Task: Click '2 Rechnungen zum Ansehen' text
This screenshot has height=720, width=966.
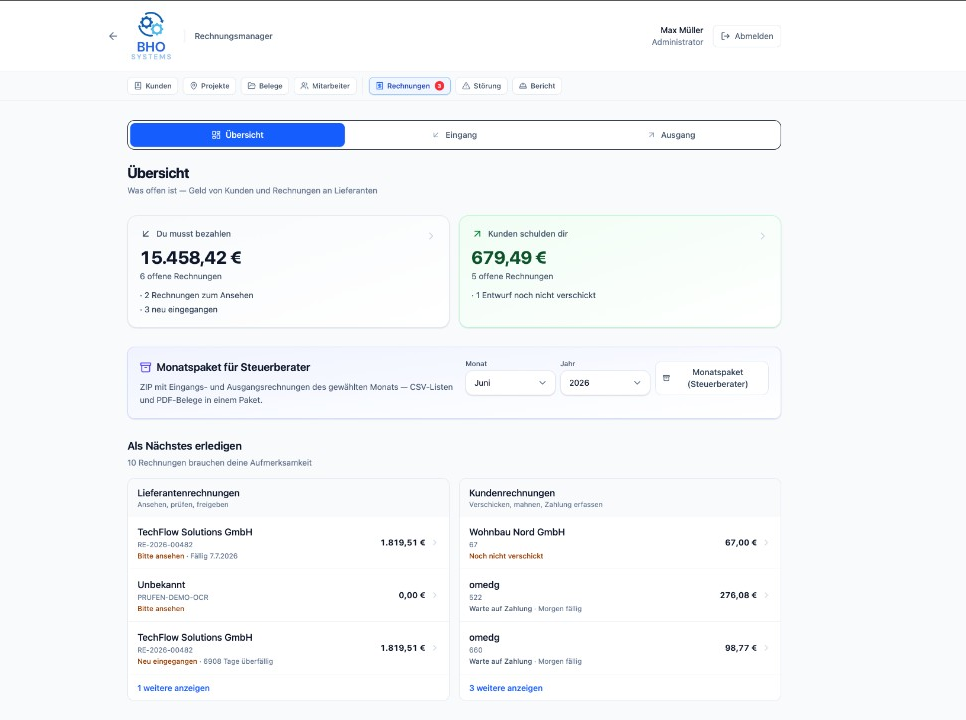Action: pyautogui.click(x=198, y=295)
